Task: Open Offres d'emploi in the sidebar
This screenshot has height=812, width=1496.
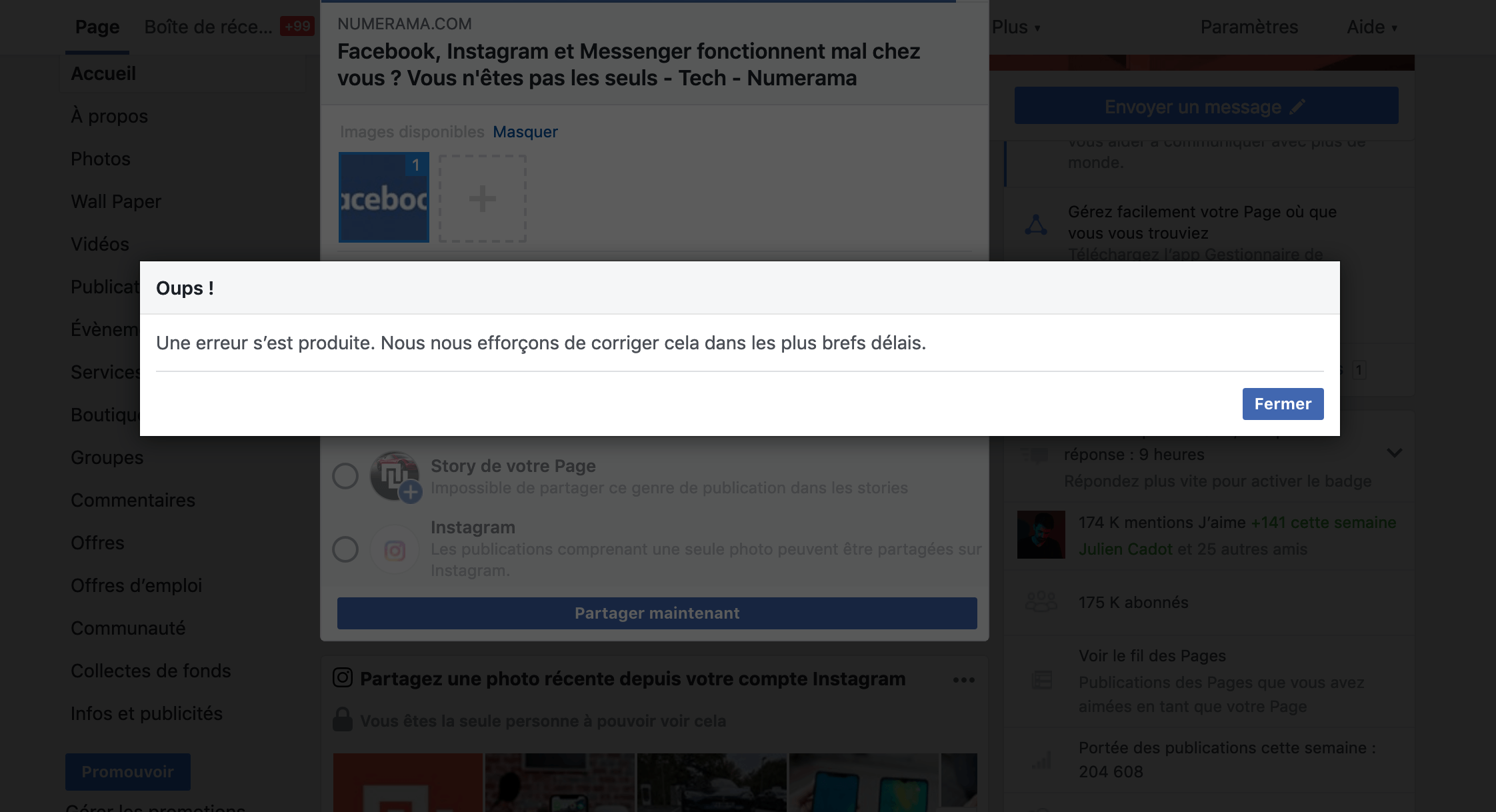Action: coord(137,585)
